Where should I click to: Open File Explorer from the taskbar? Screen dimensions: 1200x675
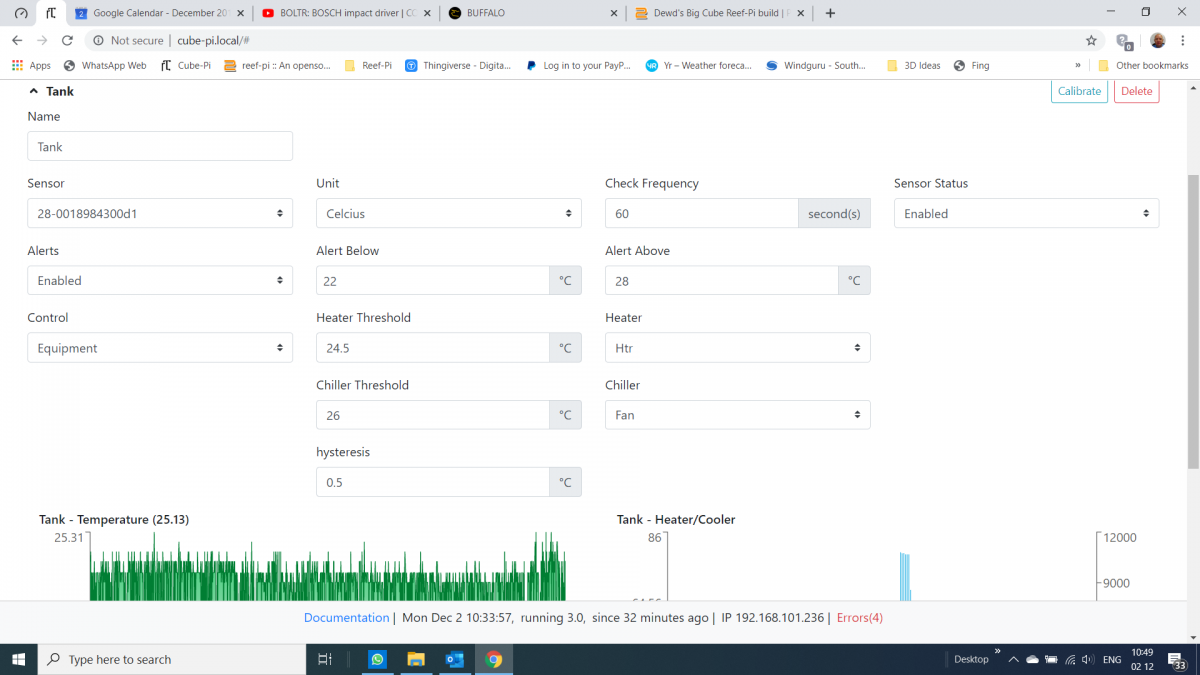[x=416, y=659]
